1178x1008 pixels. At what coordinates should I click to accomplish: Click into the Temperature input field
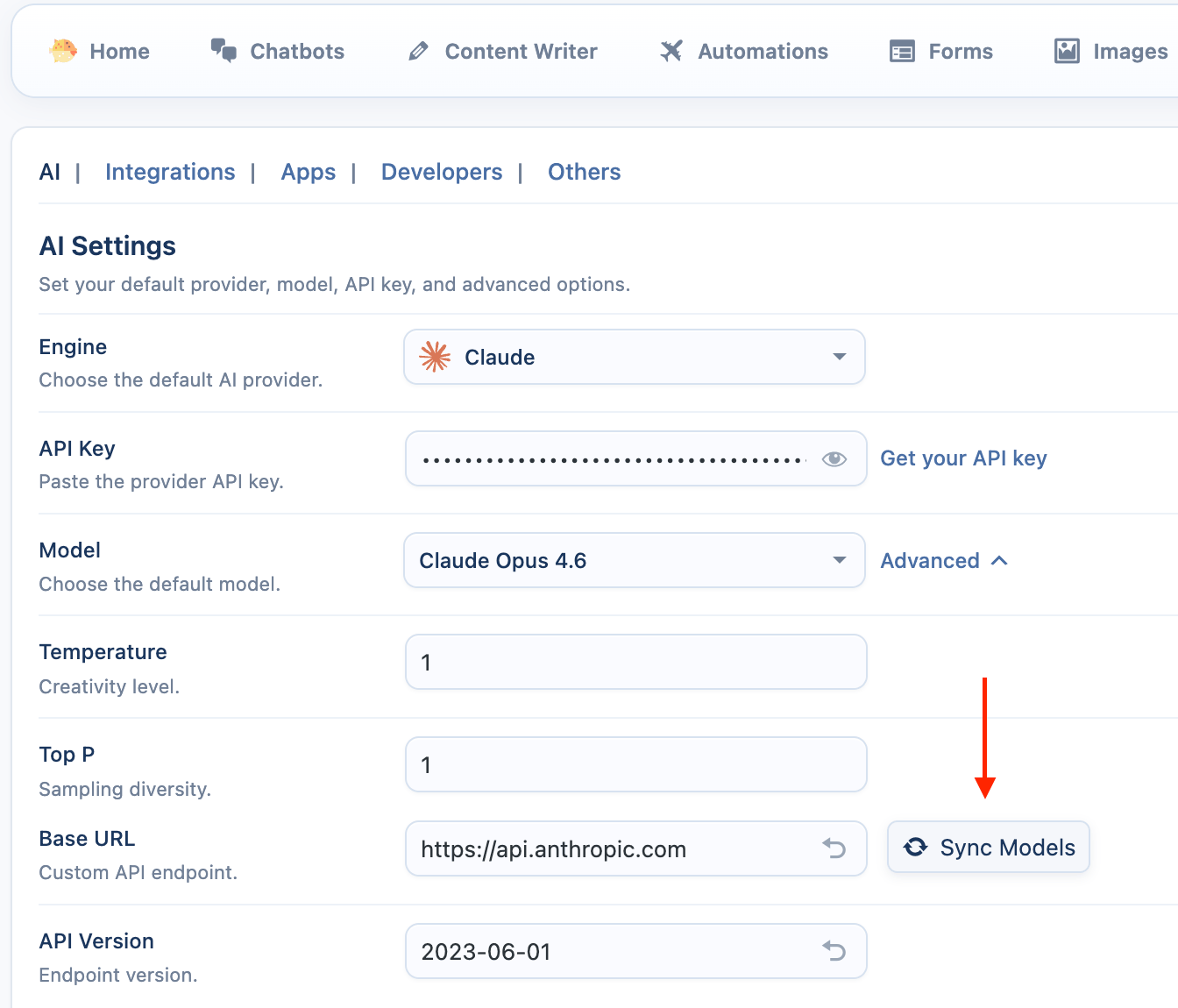[x=635, y=663]
